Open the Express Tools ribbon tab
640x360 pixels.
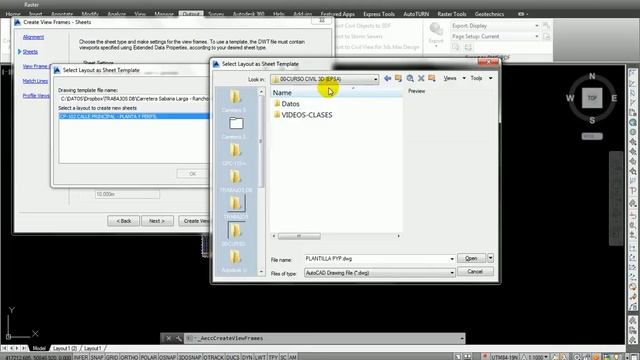click(x=379, y=14)
